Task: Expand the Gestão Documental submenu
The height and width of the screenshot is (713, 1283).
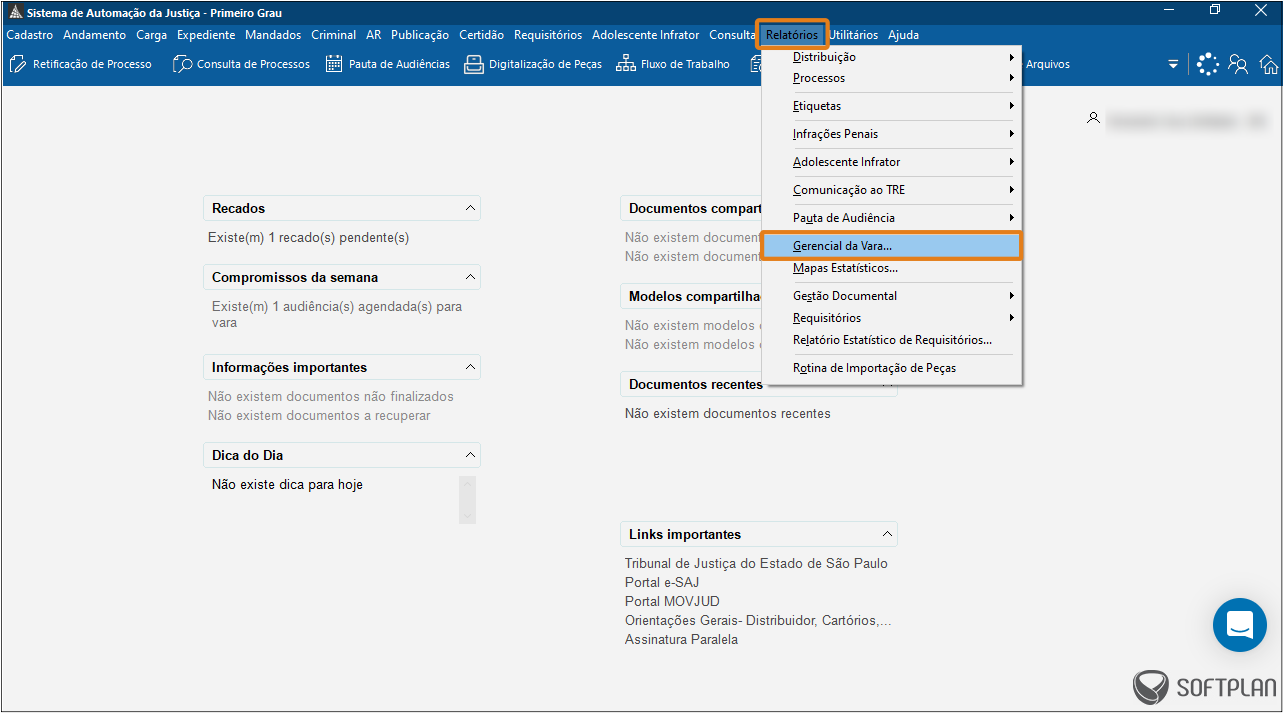Action: 892,296
